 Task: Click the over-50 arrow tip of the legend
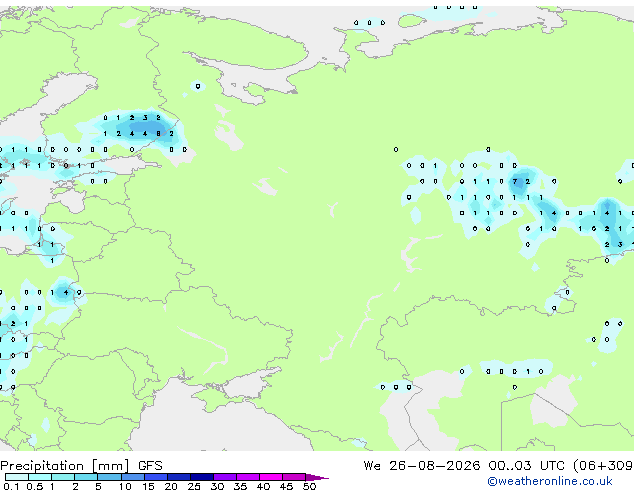(x=317, y=477)
